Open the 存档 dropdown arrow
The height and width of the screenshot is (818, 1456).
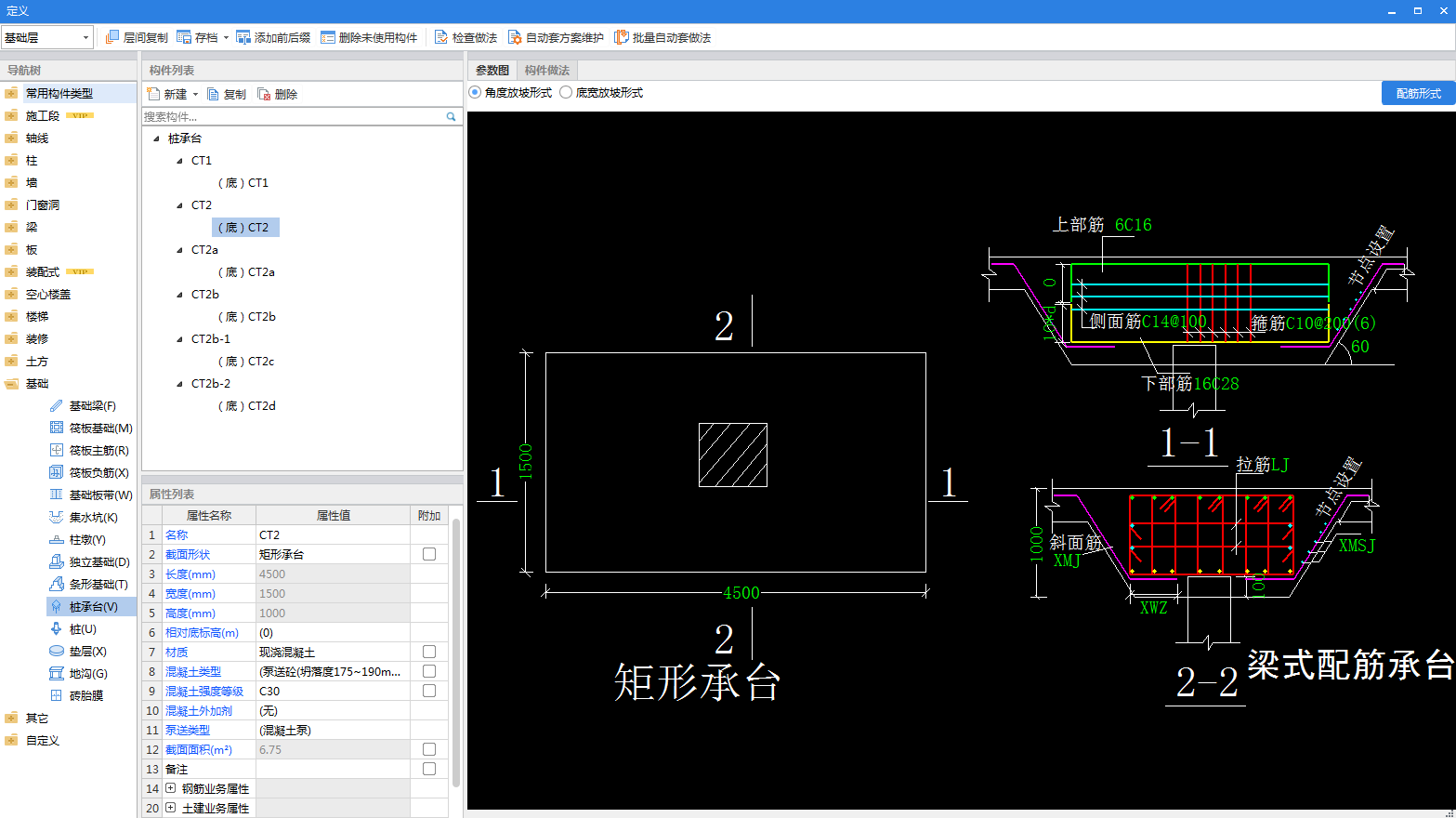(x=226, y=38)
